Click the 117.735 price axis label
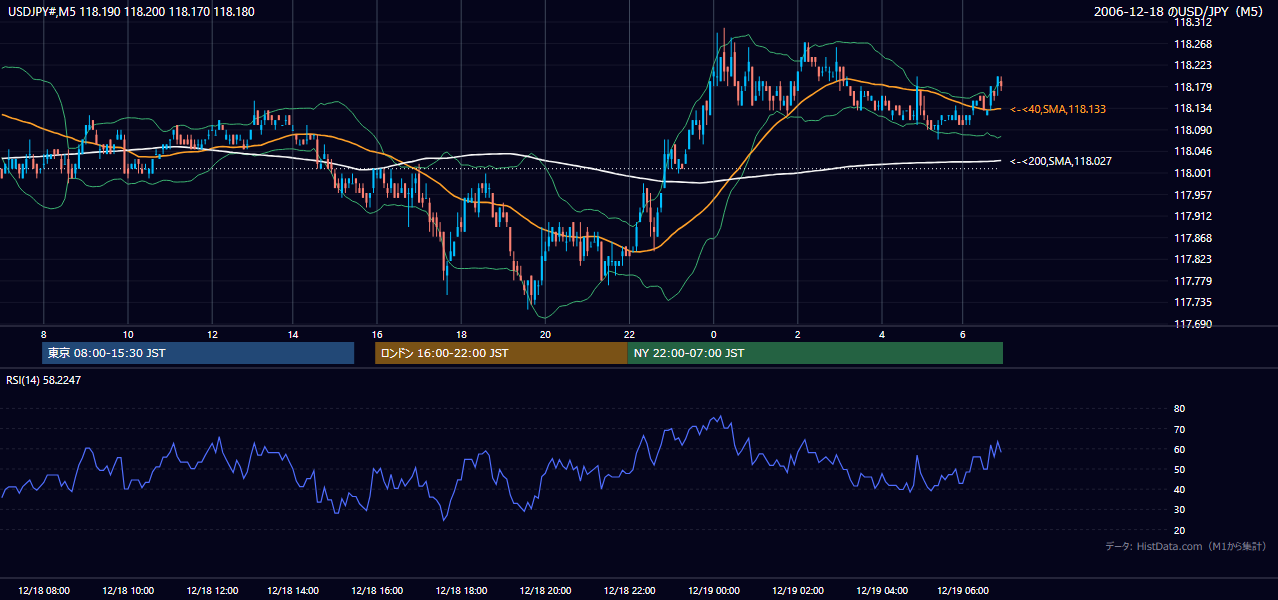Image resolution: width=1278 pixels, height=600 pixels. tap(1192, 302)
